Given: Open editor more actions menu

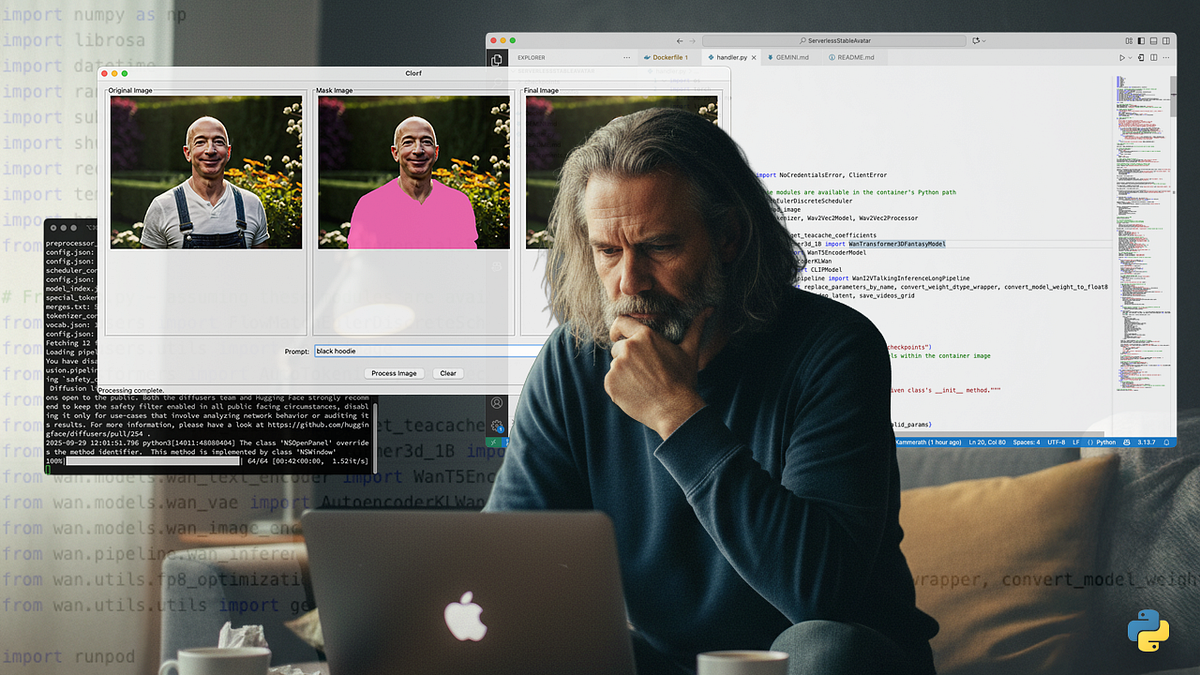Looking at the screenshot, I should [1166, 58].
